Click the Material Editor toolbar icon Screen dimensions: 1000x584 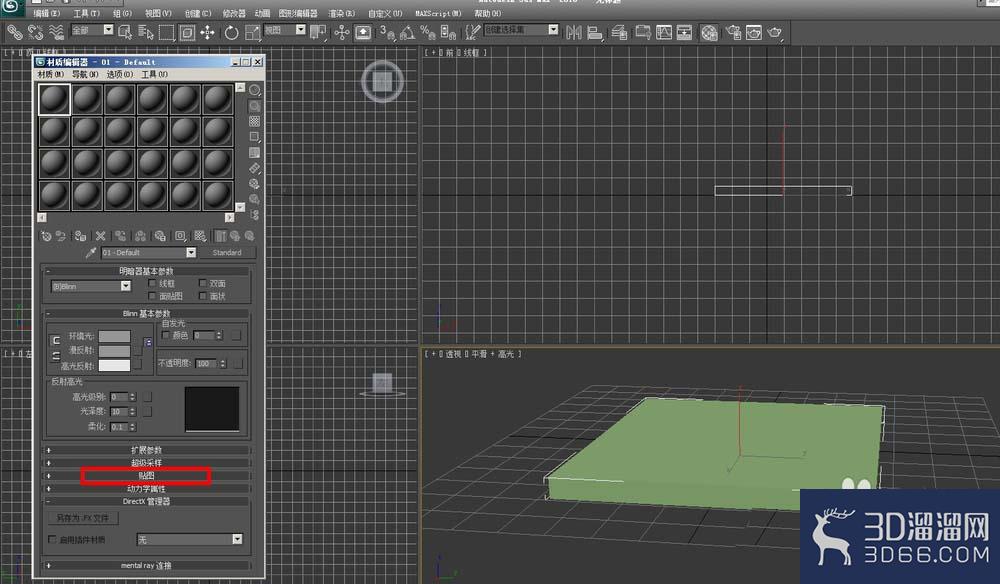(x=709, y=33)
